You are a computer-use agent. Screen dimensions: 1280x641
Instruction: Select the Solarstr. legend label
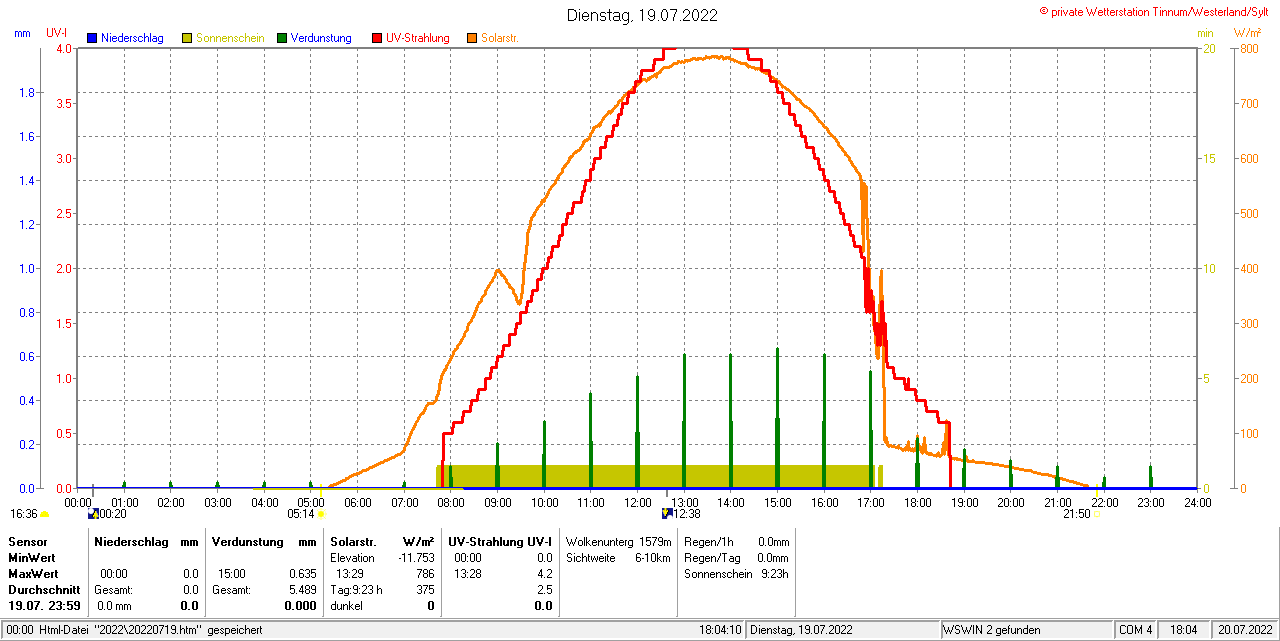point(500,38)
